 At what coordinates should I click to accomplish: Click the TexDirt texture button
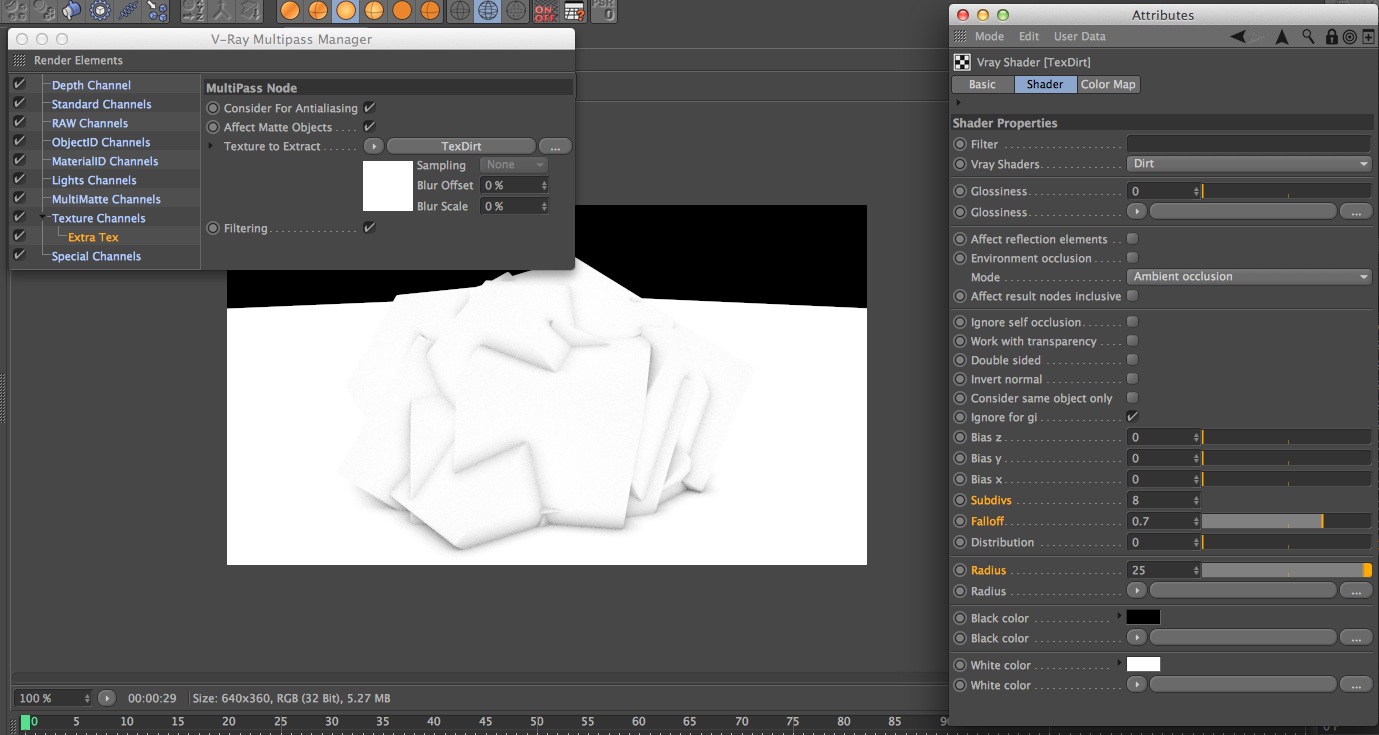(x=461, y=147)
